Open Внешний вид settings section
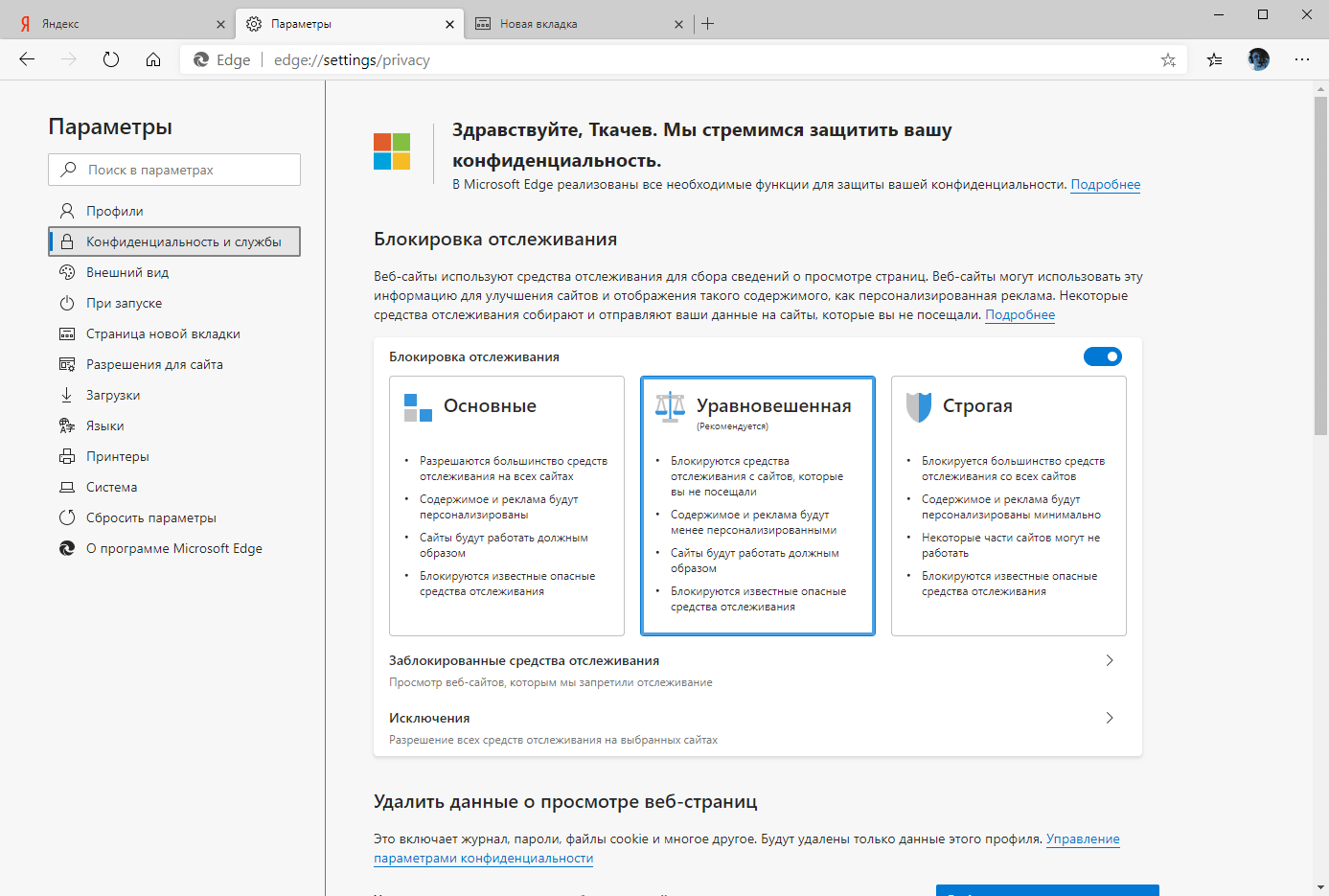Image resolution: width=1329 pixels, height=896 pixels. (x=174, y=272)
